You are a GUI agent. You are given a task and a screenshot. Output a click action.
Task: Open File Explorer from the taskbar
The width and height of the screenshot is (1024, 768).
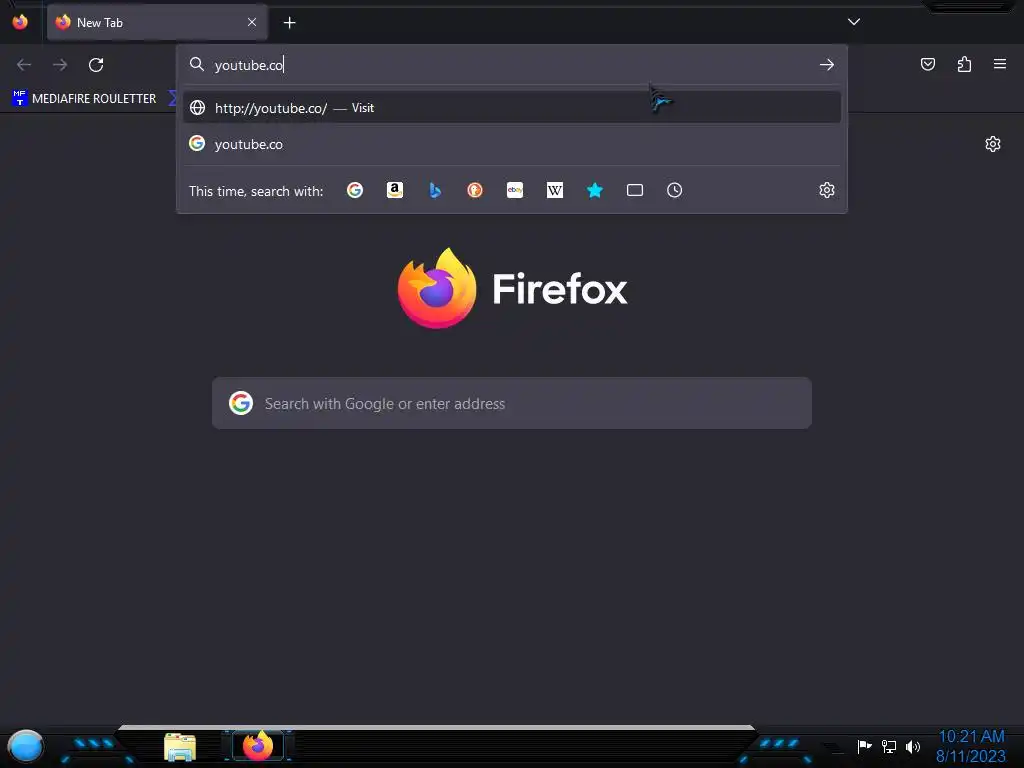180,748
